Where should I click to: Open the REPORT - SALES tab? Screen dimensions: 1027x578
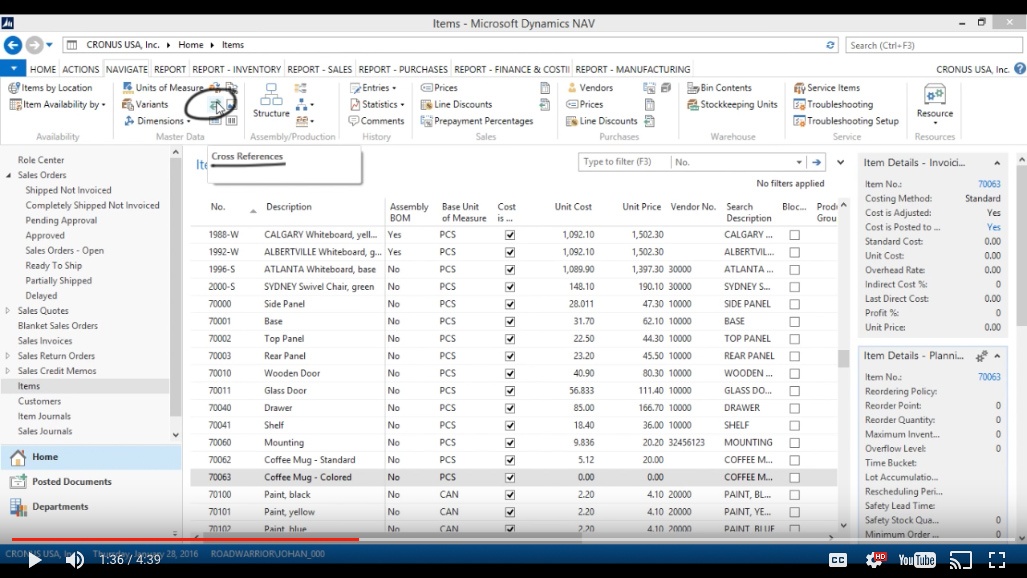pos(320,69)
